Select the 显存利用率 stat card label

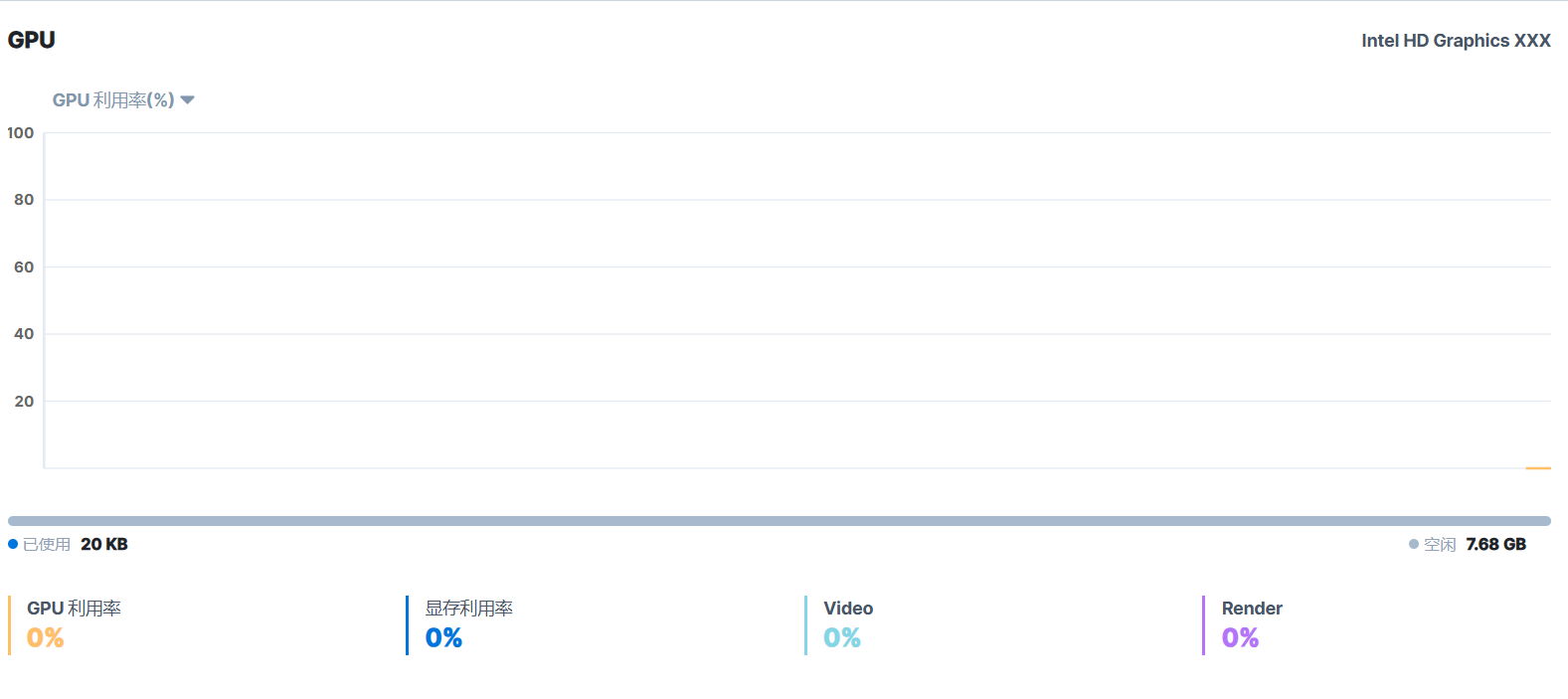(469, 609)
